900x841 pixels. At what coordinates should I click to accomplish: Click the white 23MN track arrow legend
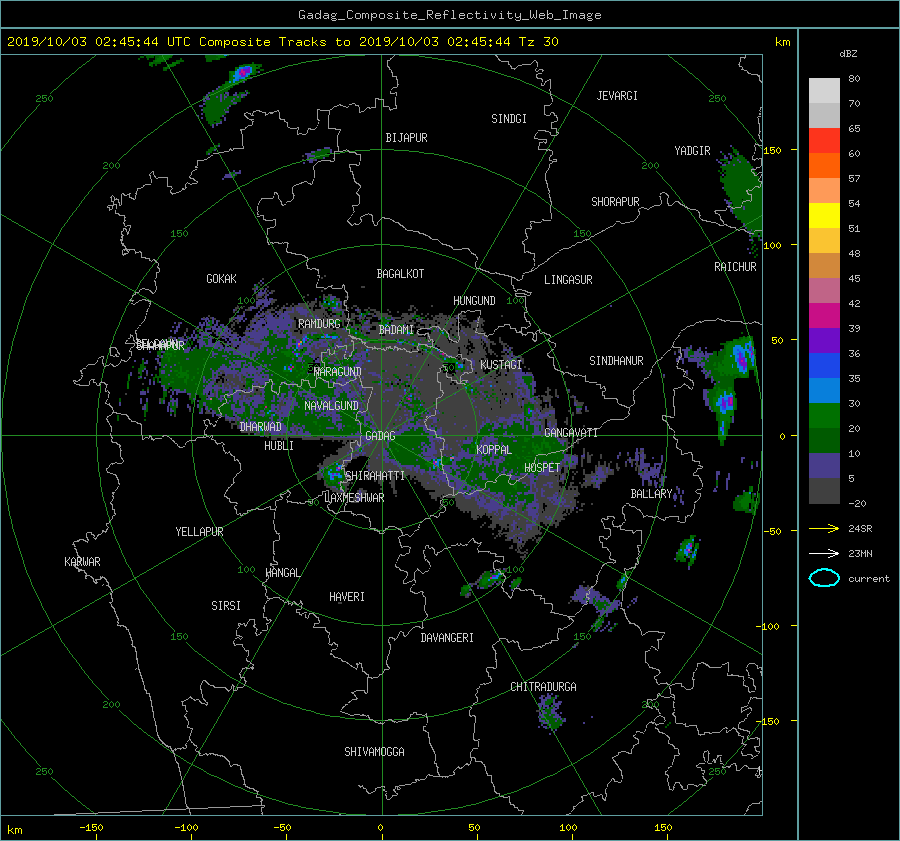pyautogui.click(x=824, y=553)
